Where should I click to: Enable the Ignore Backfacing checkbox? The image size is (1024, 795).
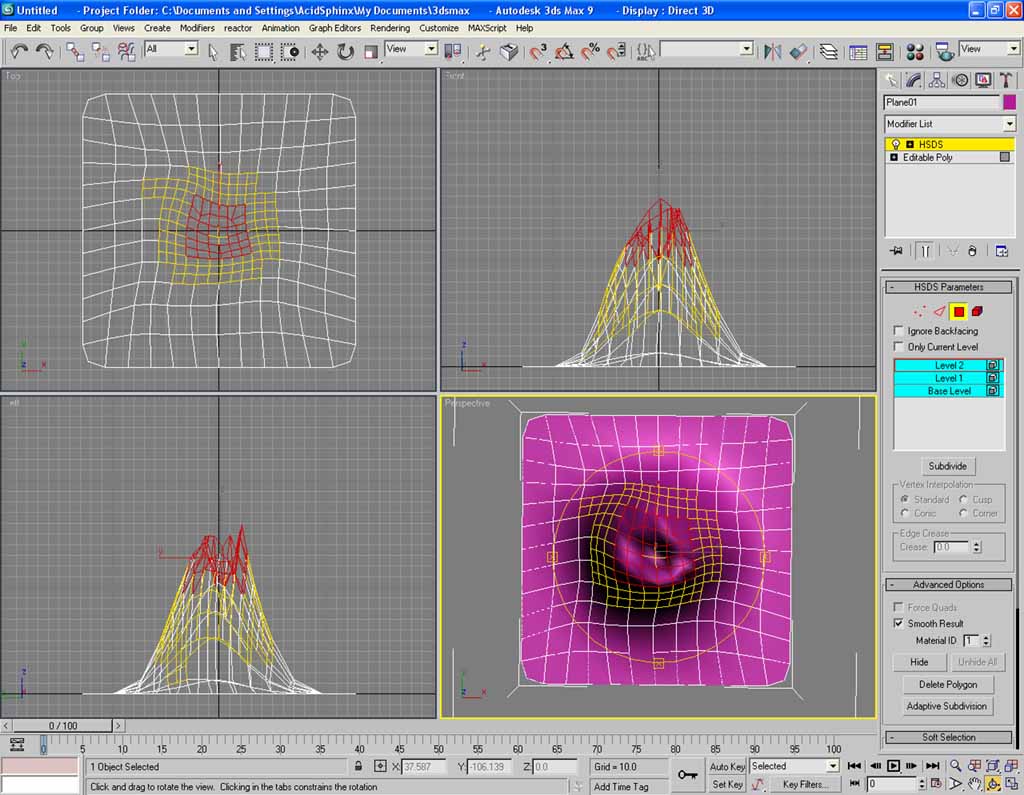click(898, 331)
